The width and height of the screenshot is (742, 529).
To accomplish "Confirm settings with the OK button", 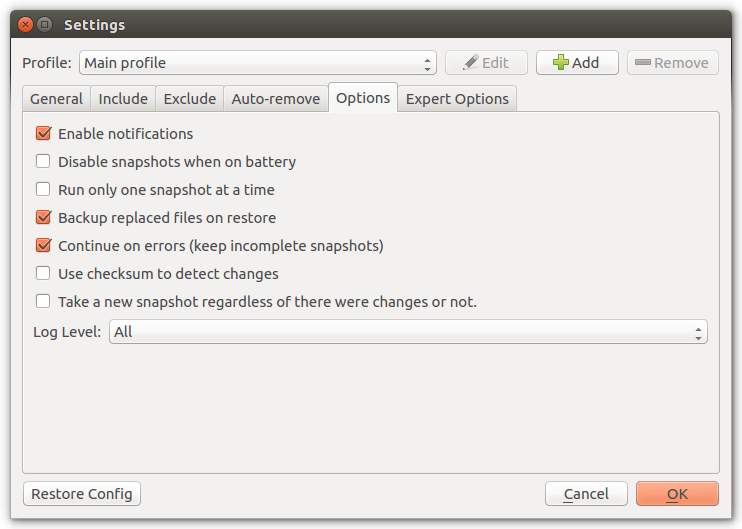I will [x=677, y=494].
